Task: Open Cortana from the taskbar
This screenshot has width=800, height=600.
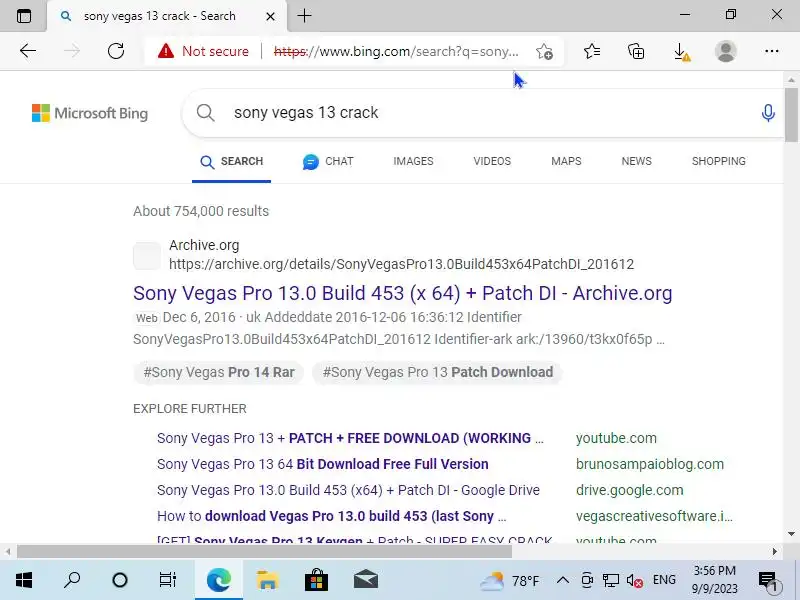Action: coord(120,580)
